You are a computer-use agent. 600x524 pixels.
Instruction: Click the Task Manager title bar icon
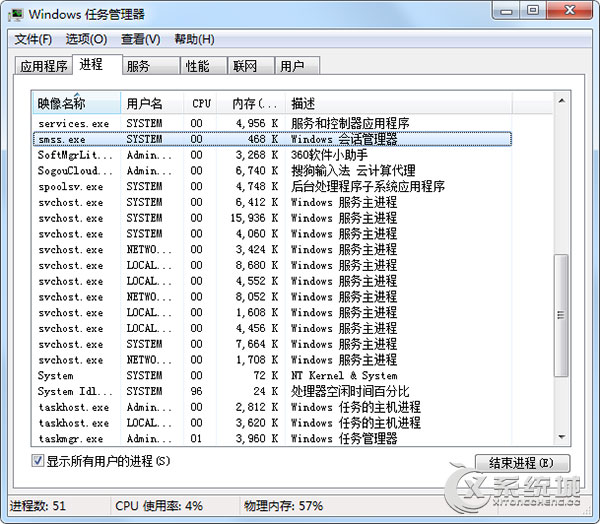pyautogui.click(x=16, y=15)
